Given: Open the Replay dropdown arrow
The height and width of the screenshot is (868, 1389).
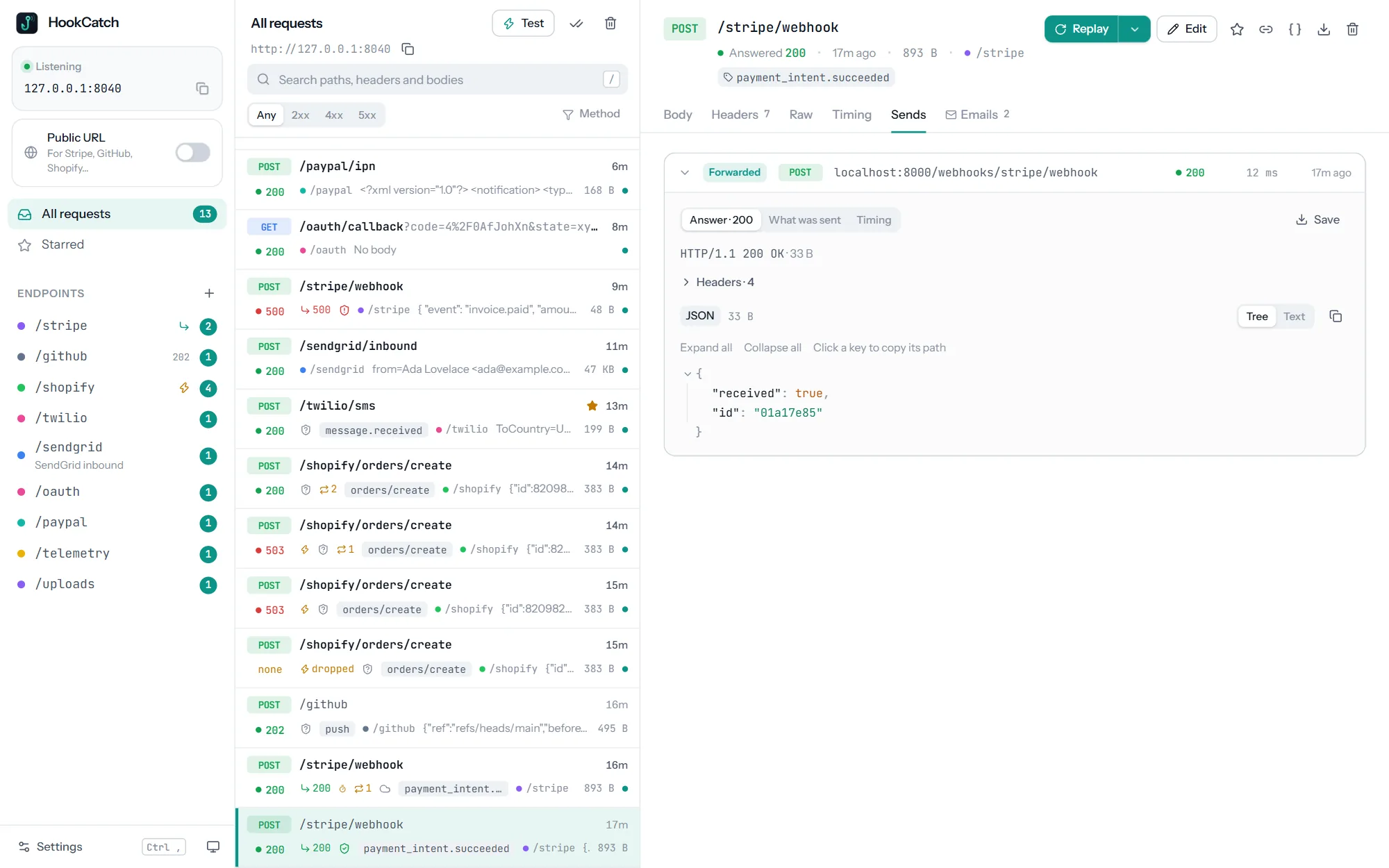Looking at the screenshot, I should [1134, 29].
